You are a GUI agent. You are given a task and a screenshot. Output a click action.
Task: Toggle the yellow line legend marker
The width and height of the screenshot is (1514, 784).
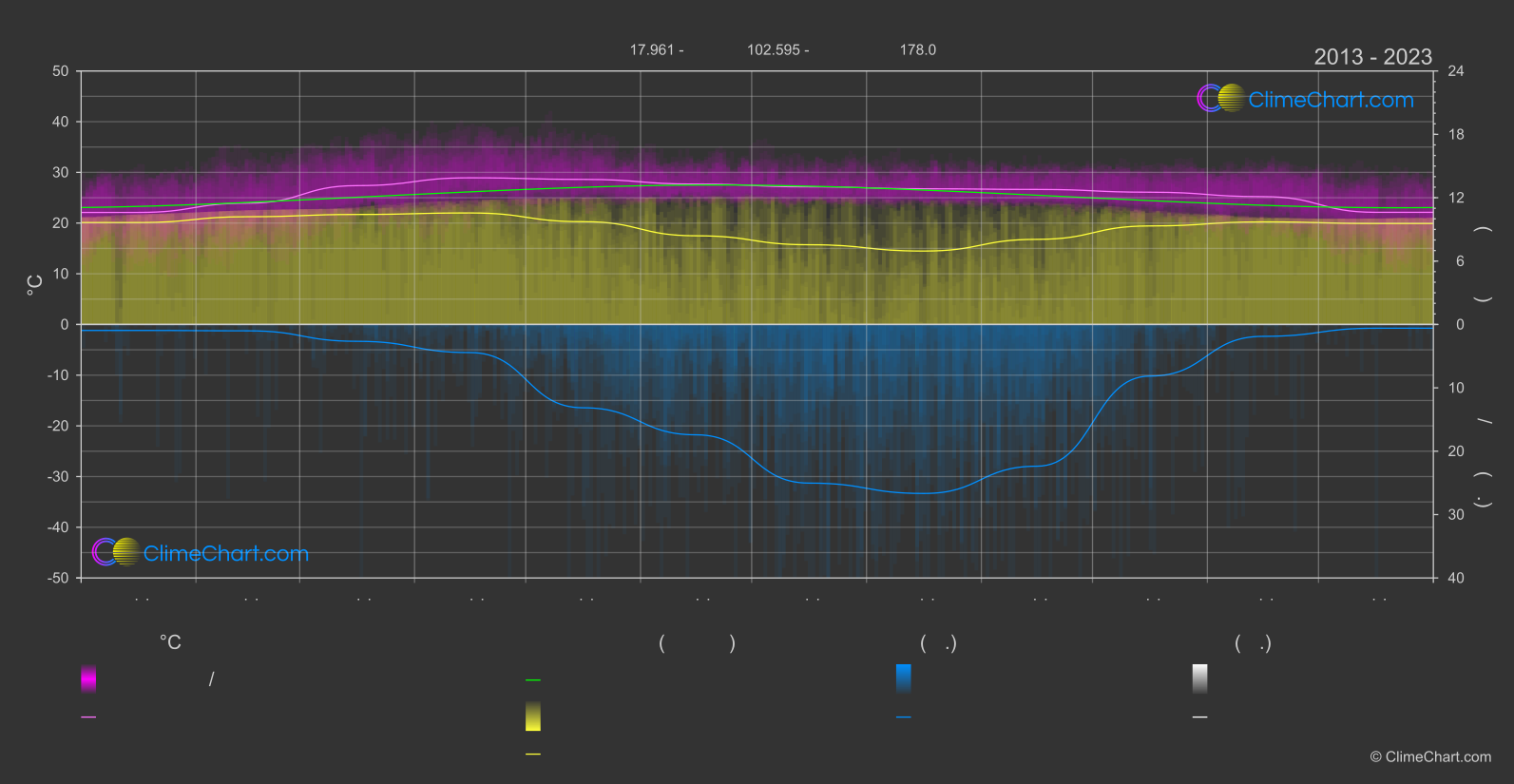[533, 755]
